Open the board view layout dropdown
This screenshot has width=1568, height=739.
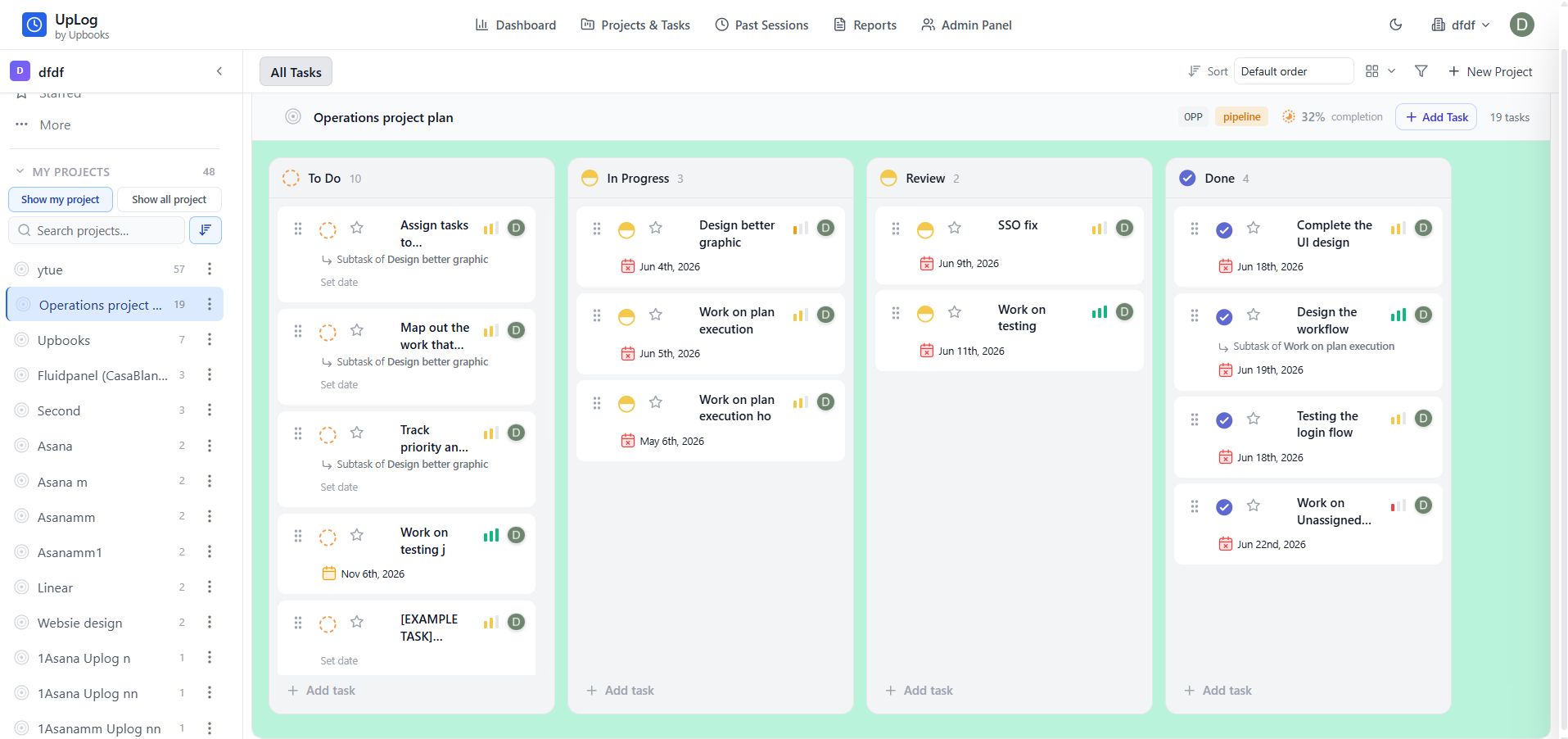[1380, 71]
